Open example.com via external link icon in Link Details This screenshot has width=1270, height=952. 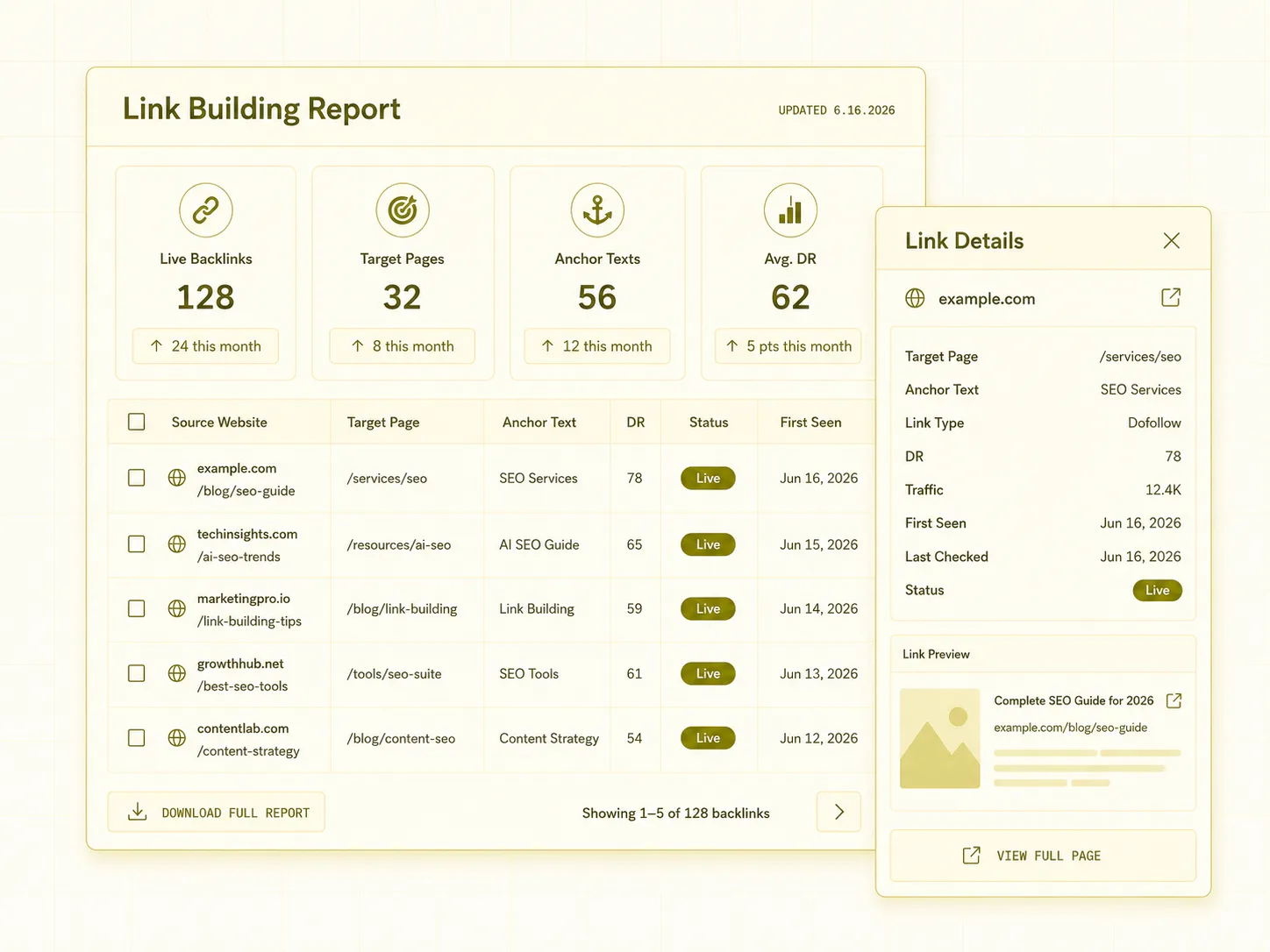[1171, 297]
